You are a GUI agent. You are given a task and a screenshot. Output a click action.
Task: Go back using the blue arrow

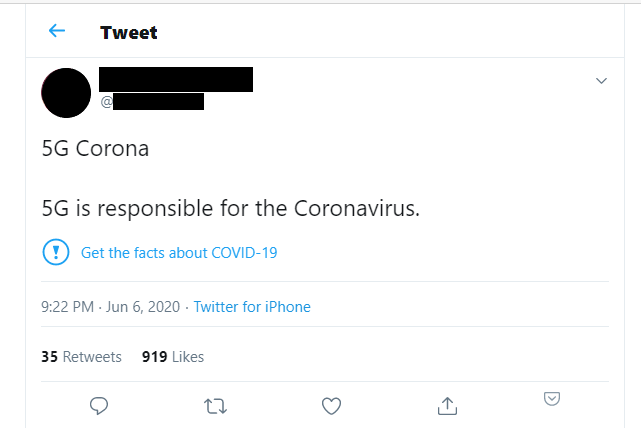coord(57,31)
